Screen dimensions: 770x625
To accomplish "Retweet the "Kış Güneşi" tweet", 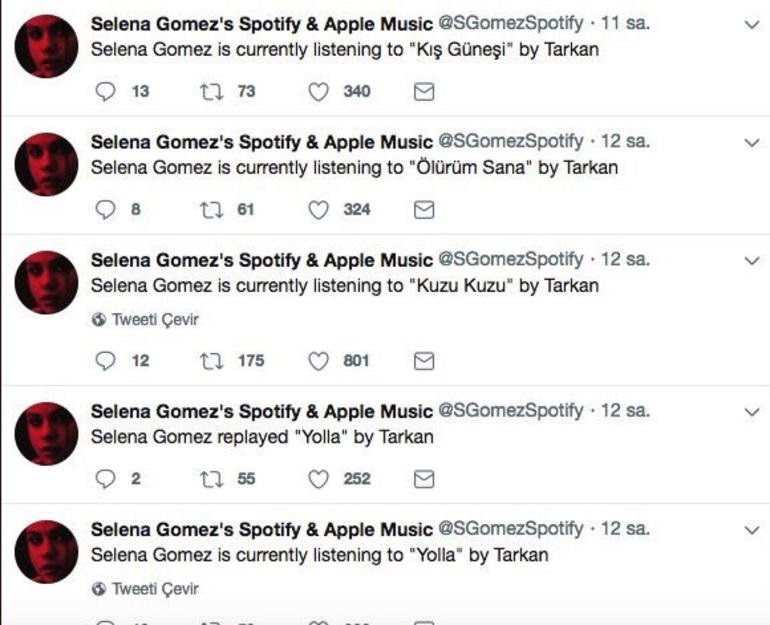I will click(210, 92).
